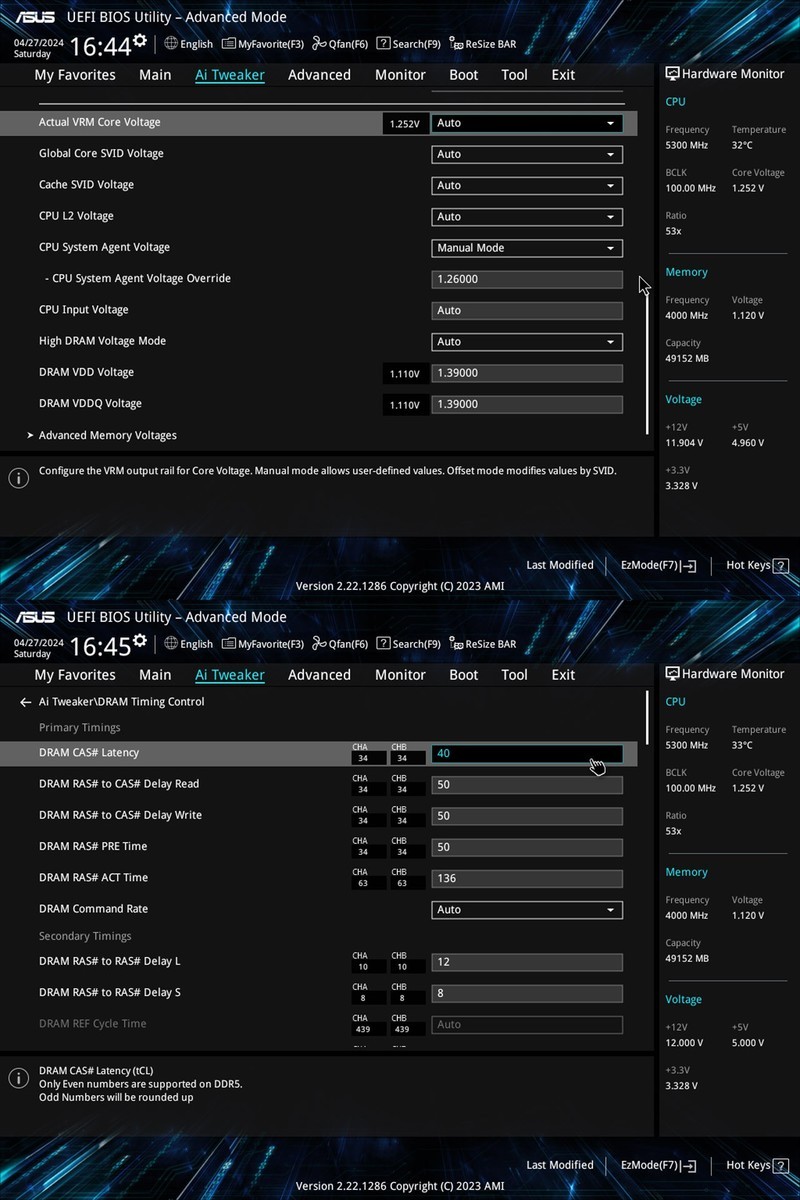
Task: Open My Favorites tab on 16:44 screen
Action: point(75,75)
